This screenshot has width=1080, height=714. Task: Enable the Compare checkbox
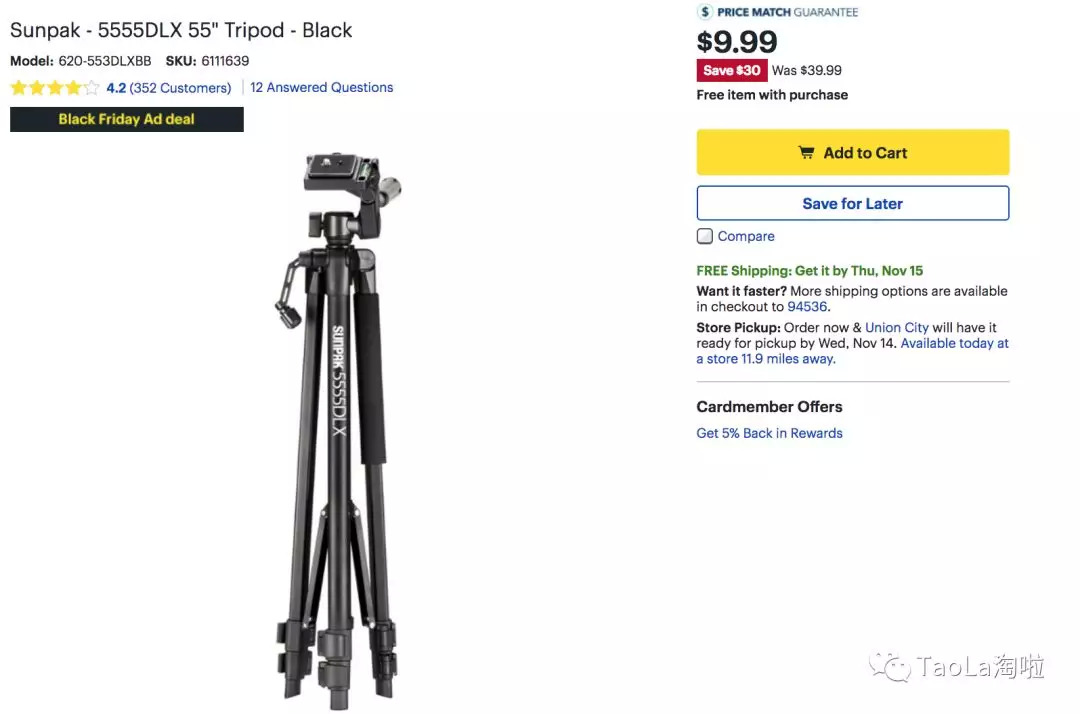[x=705, y=236]
